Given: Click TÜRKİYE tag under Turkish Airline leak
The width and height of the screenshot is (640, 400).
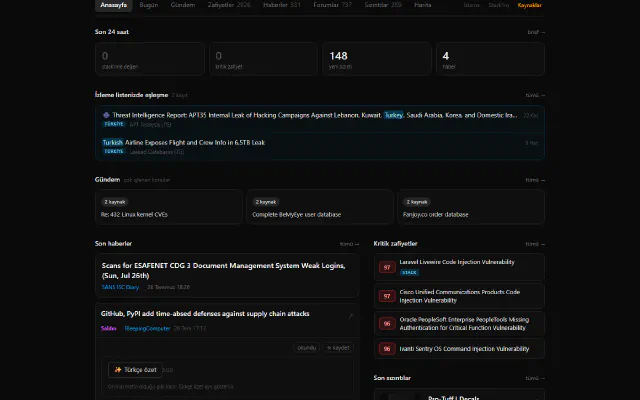Looking at the screenshot, I should point(113,151).
